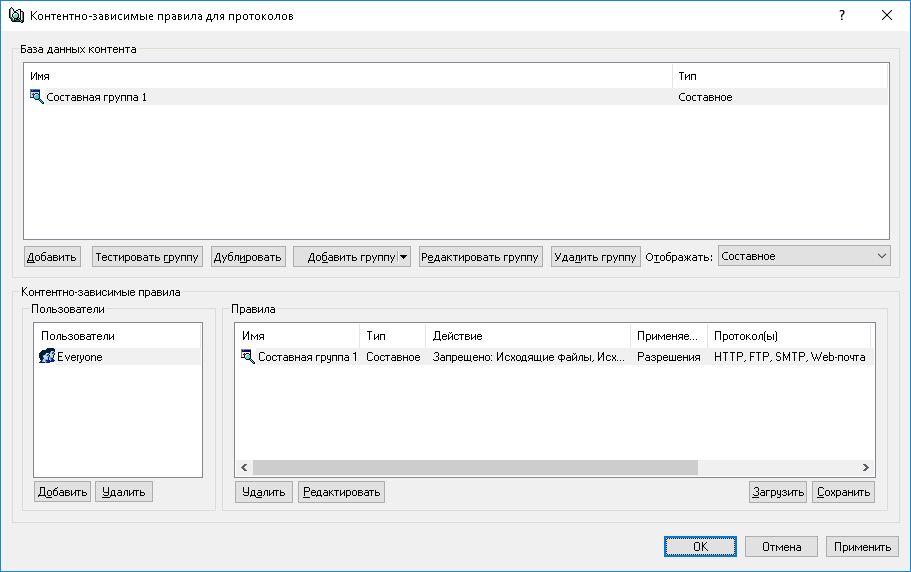
Task: Click the Сохранить rules button
Action: [x=843, y=492]
